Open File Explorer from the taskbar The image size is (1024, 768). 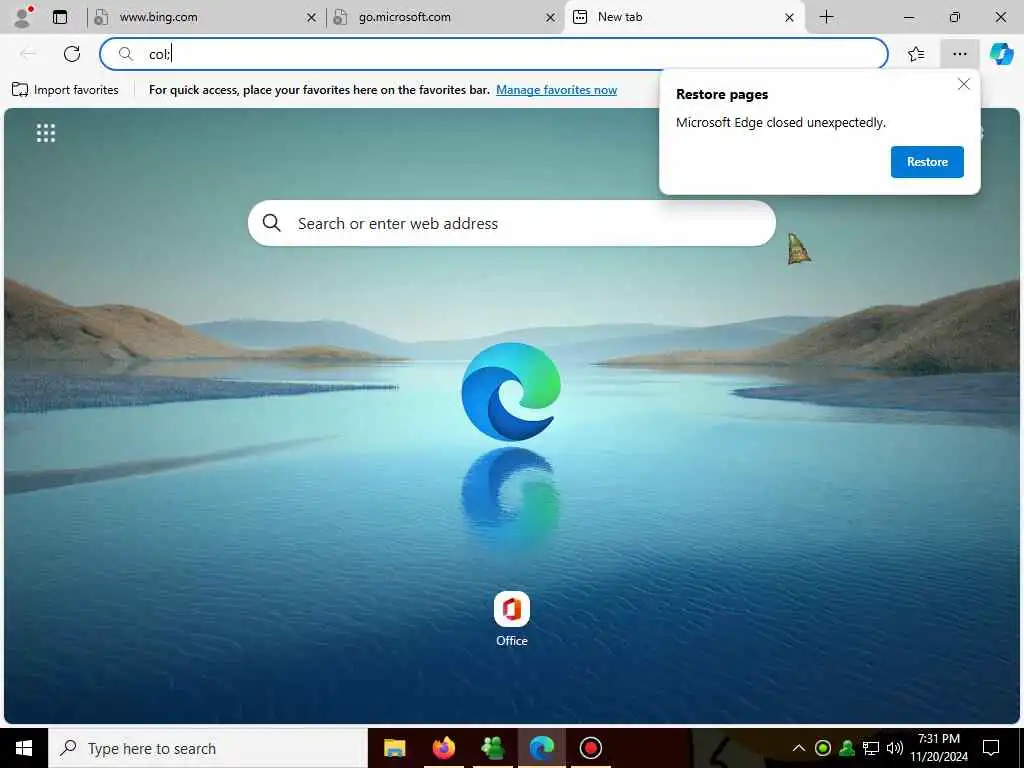tap(394, 748)
